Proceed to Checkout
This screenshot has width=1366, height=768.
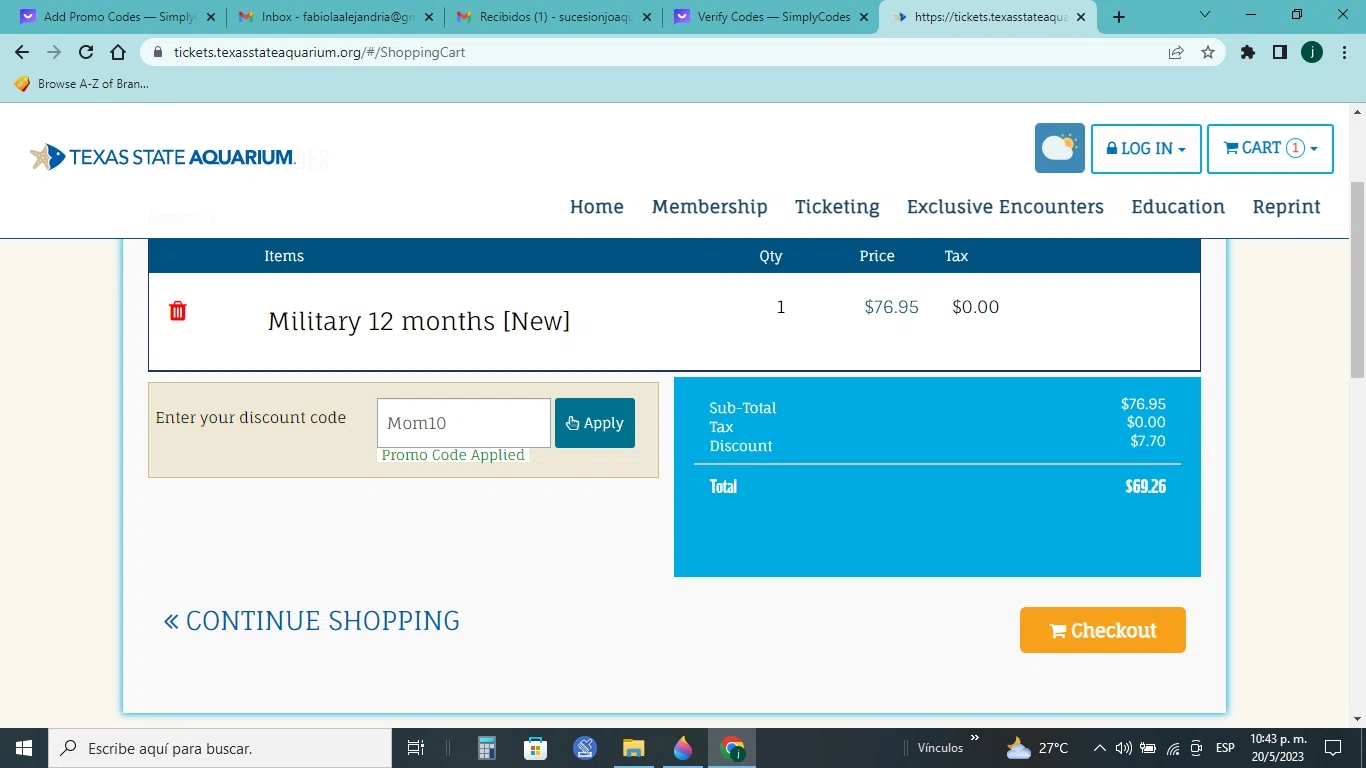point(1103,630)
